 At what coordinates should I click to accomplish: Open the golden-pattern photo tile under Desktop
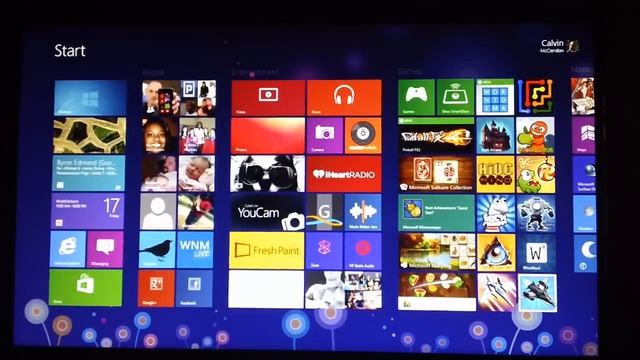89,136
